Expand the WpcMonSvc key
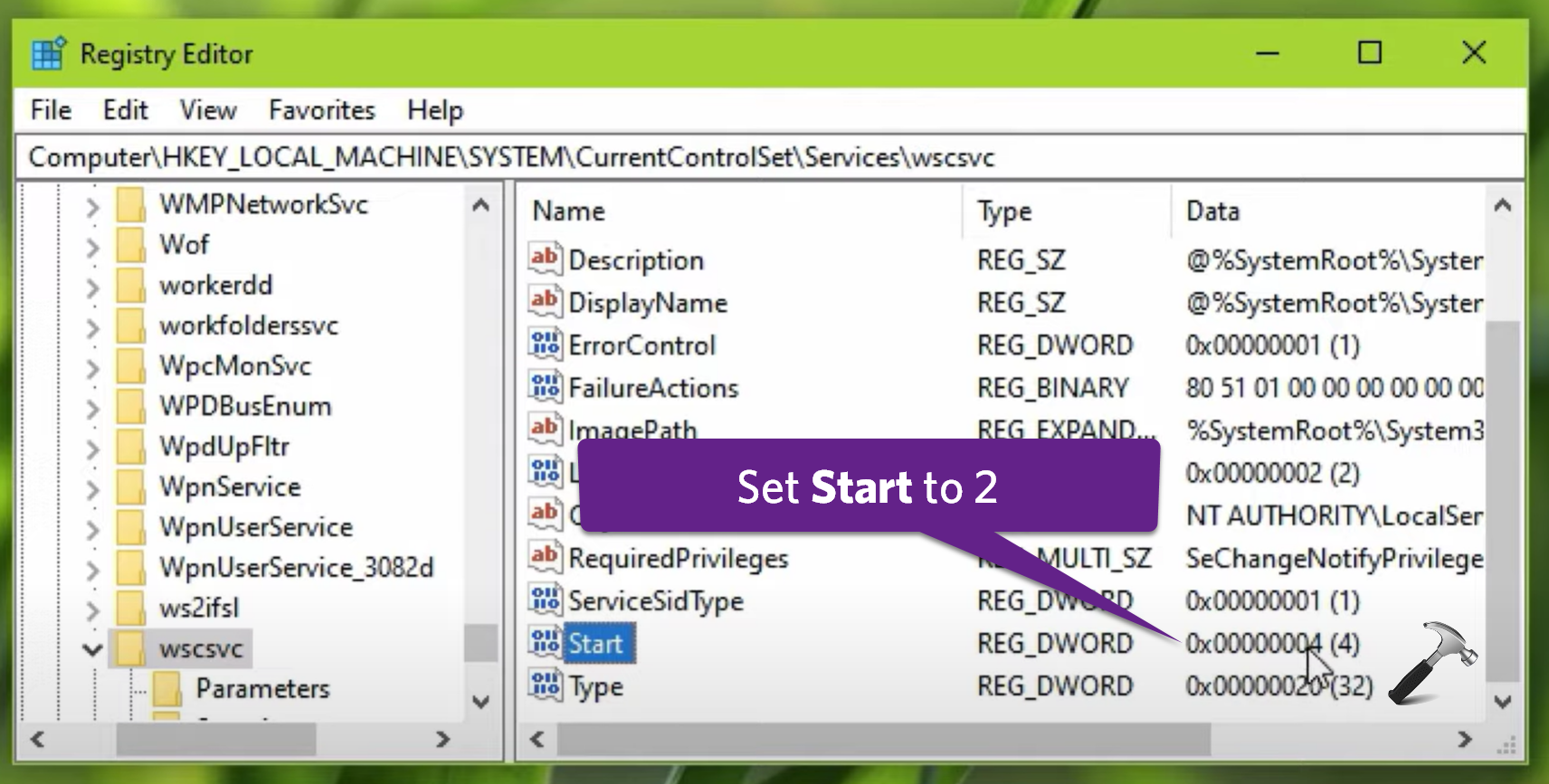Image resolution: width=1549 pixels, height=784 pixels. click(92, 368)
